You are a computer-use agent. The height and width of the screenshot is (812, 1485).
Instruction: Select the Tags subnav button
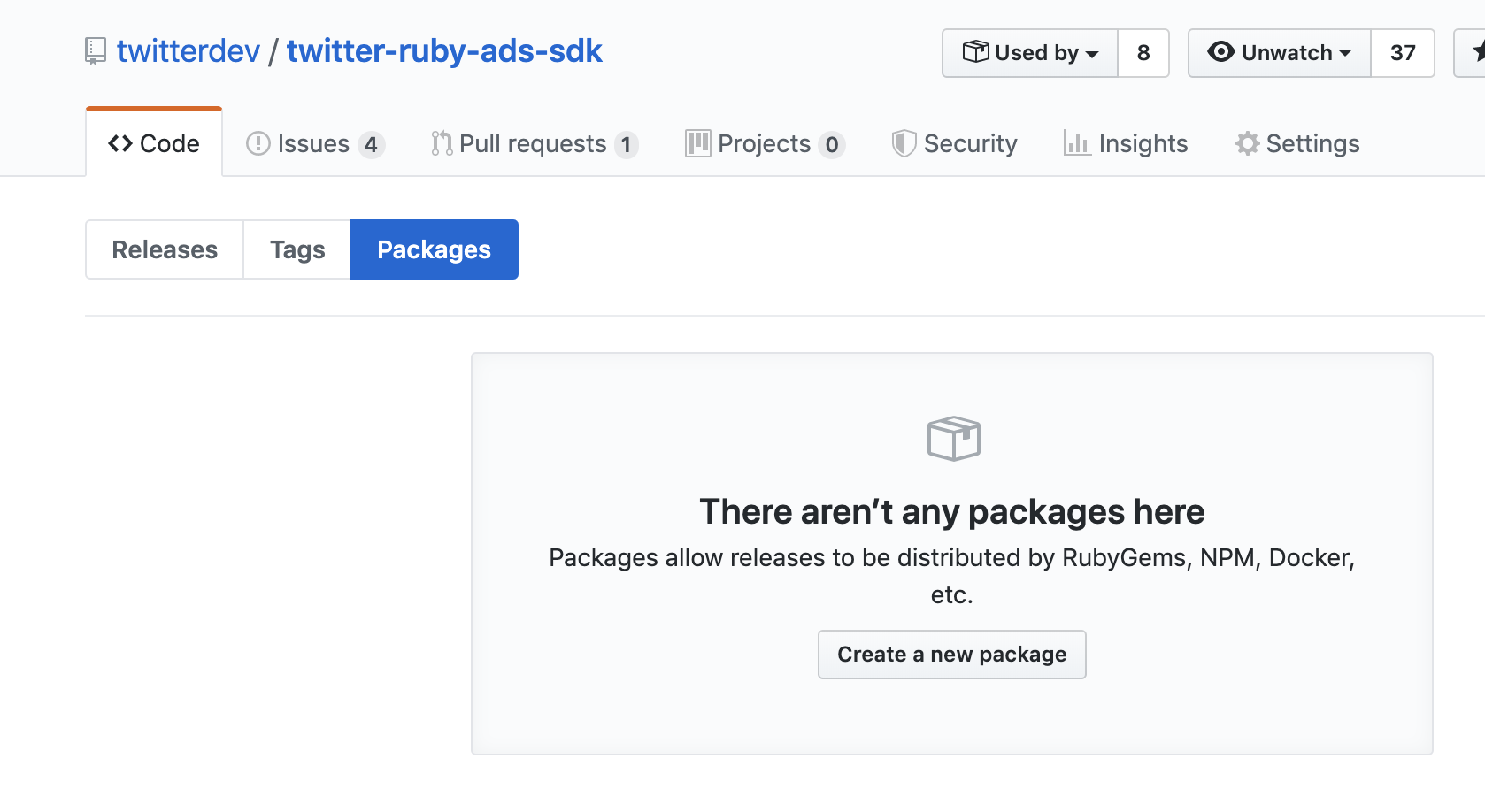tap(297, 249)
